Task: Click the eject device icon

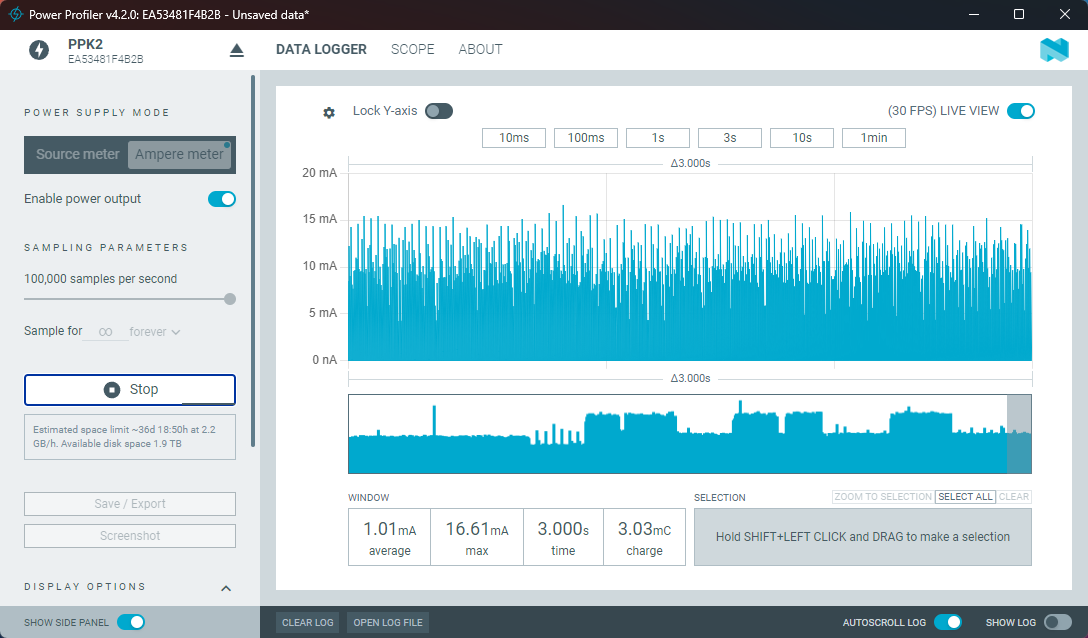Action: 237,50
